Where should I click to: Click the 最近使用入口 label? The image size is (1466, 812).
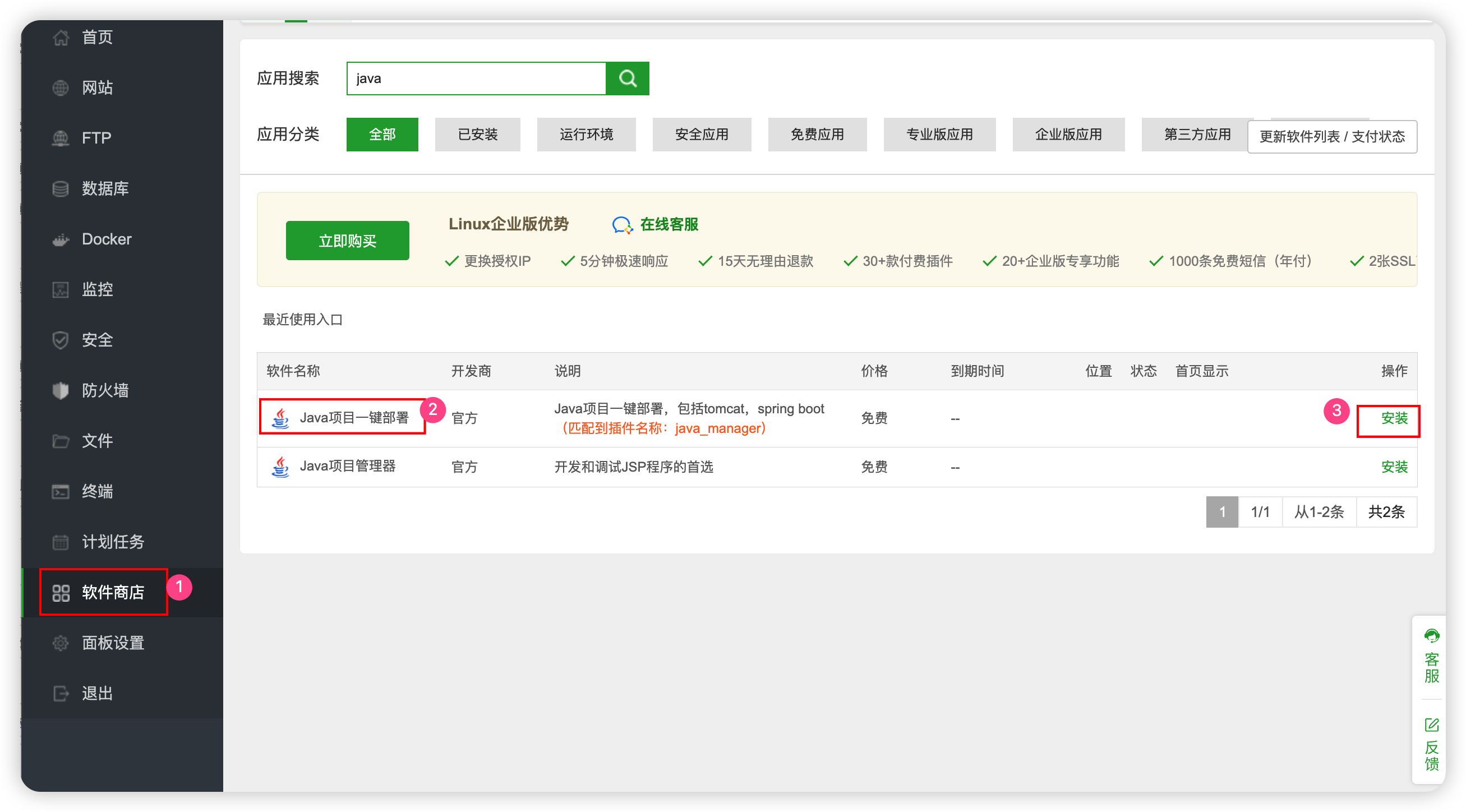click(302, 320)
